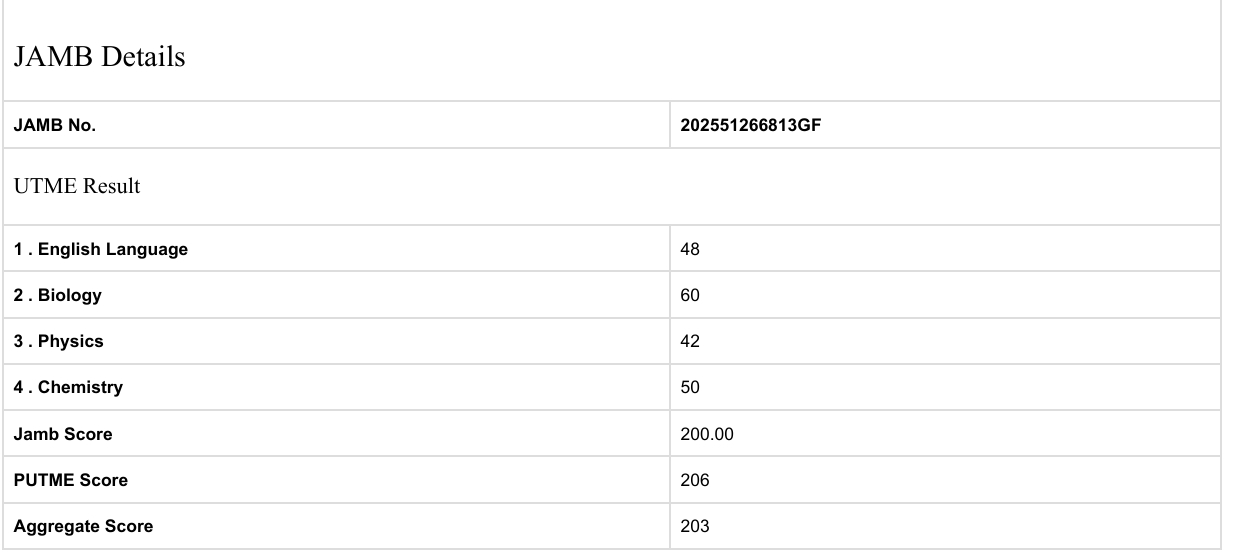Select the Jamb Score label
Image resolution: width=1252 pixels, height=556 pixels.
pyautogui.click(x=63, y=434)
